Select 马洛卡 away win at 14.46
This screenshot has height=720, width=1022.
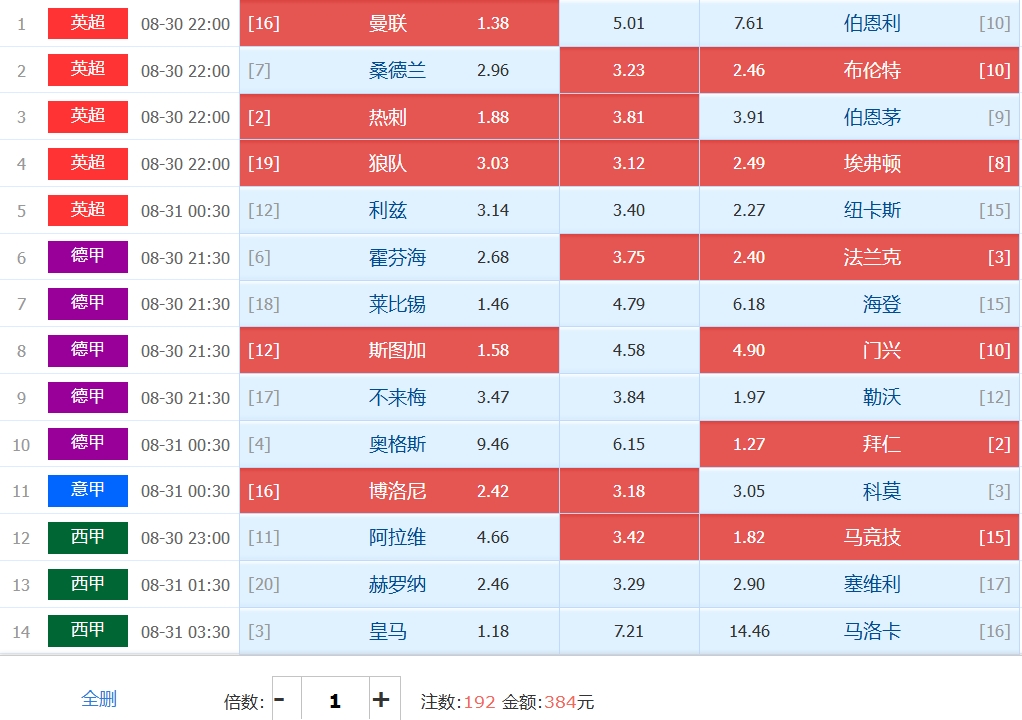[x=859, y=631]
